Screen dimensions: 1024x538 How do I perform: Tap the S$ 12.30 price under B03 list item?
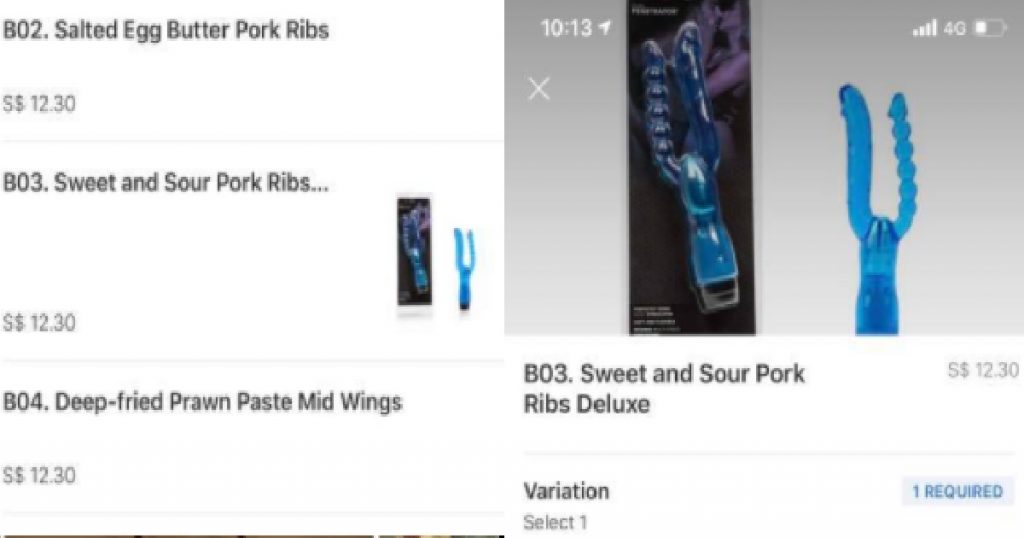point(39,323)
